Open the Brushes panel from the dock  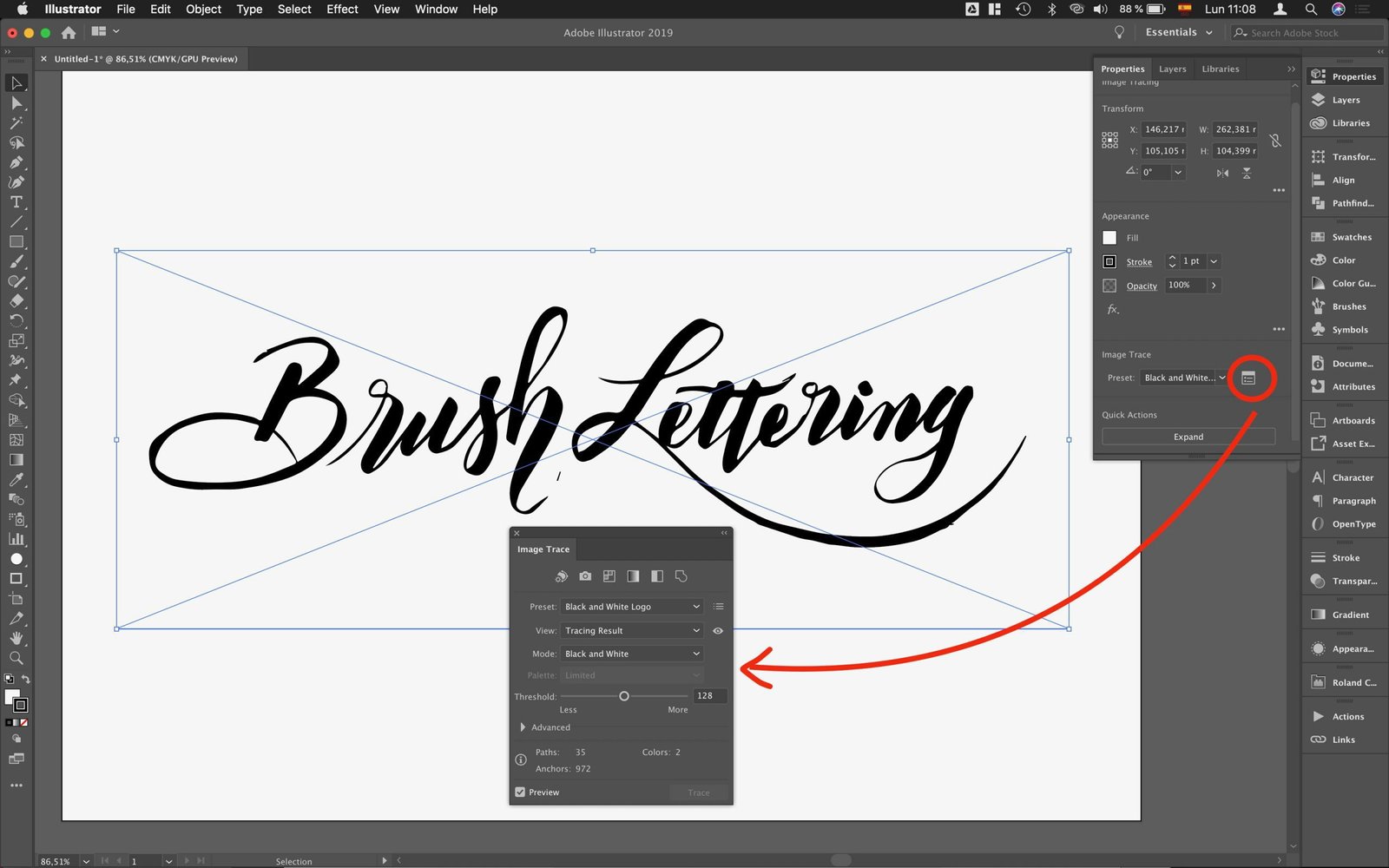coord(1342,306)
